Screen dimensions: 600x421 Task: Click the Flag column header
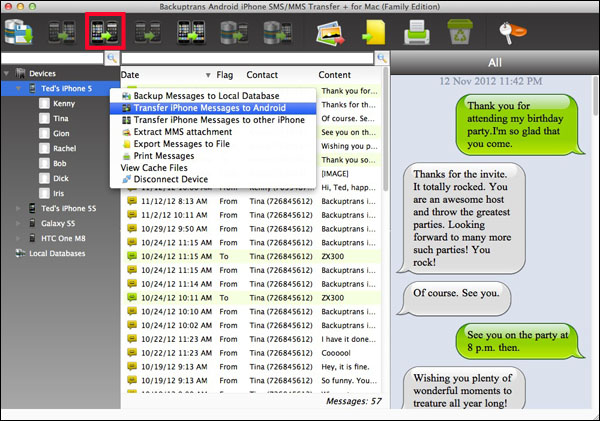point(225,75)
